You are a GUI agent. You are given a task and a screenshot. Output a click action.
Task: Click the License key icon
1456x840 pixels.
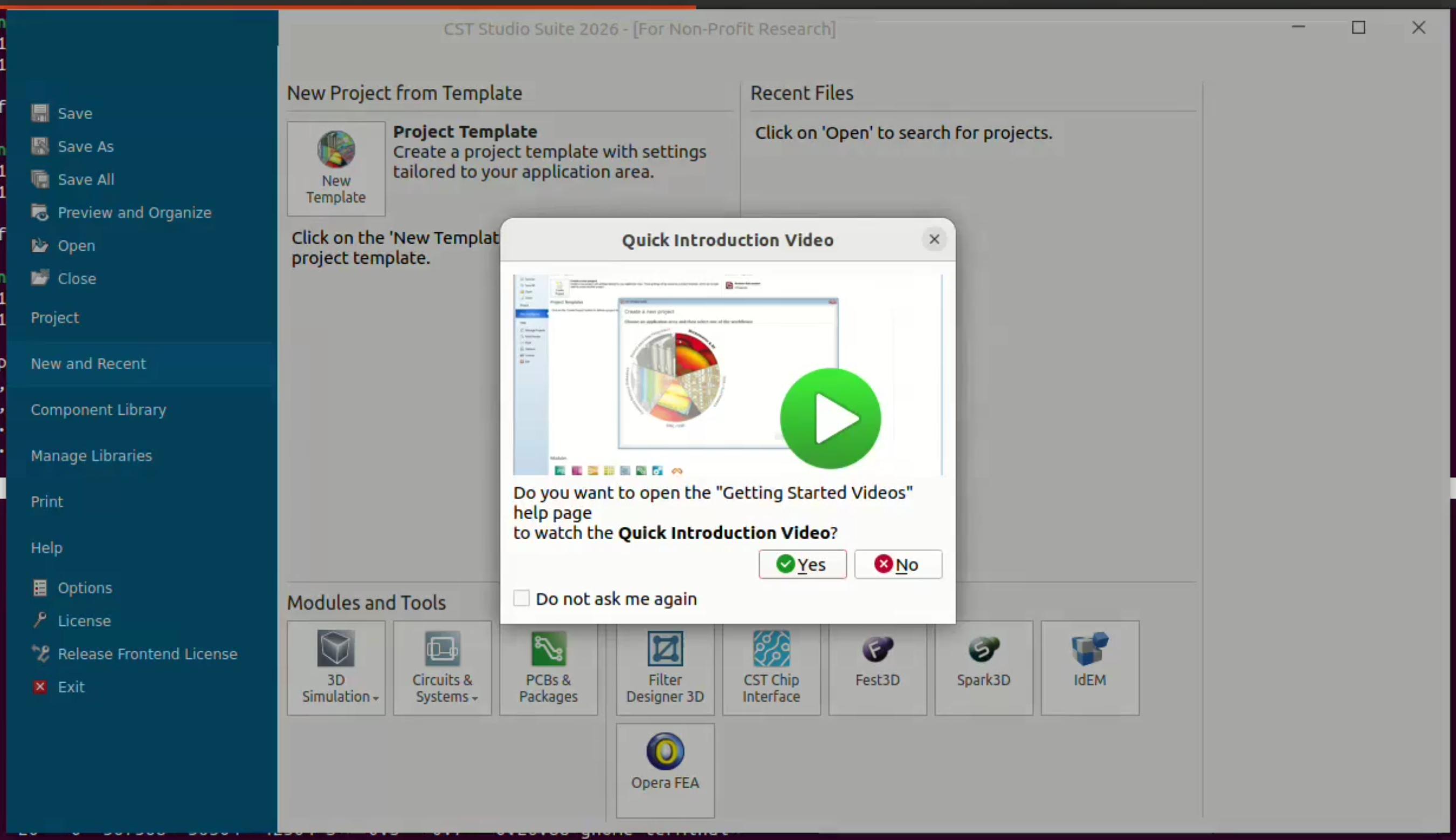[40, 620]
